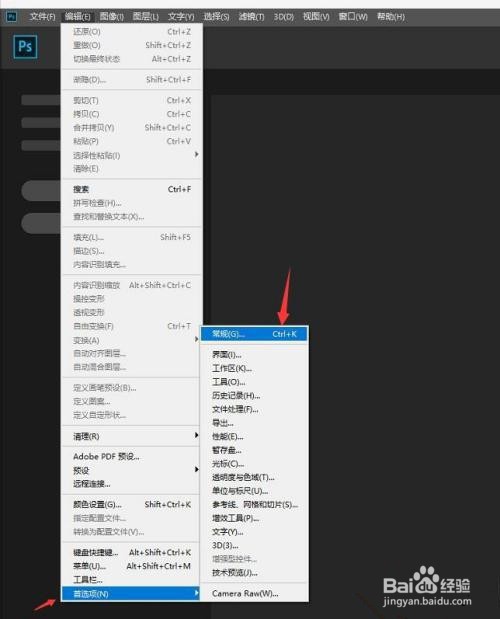The width and height of the screenshot is (500, 619).
Task: Expand the 清理(R) submenu arrow
Action: coord(196,435)
